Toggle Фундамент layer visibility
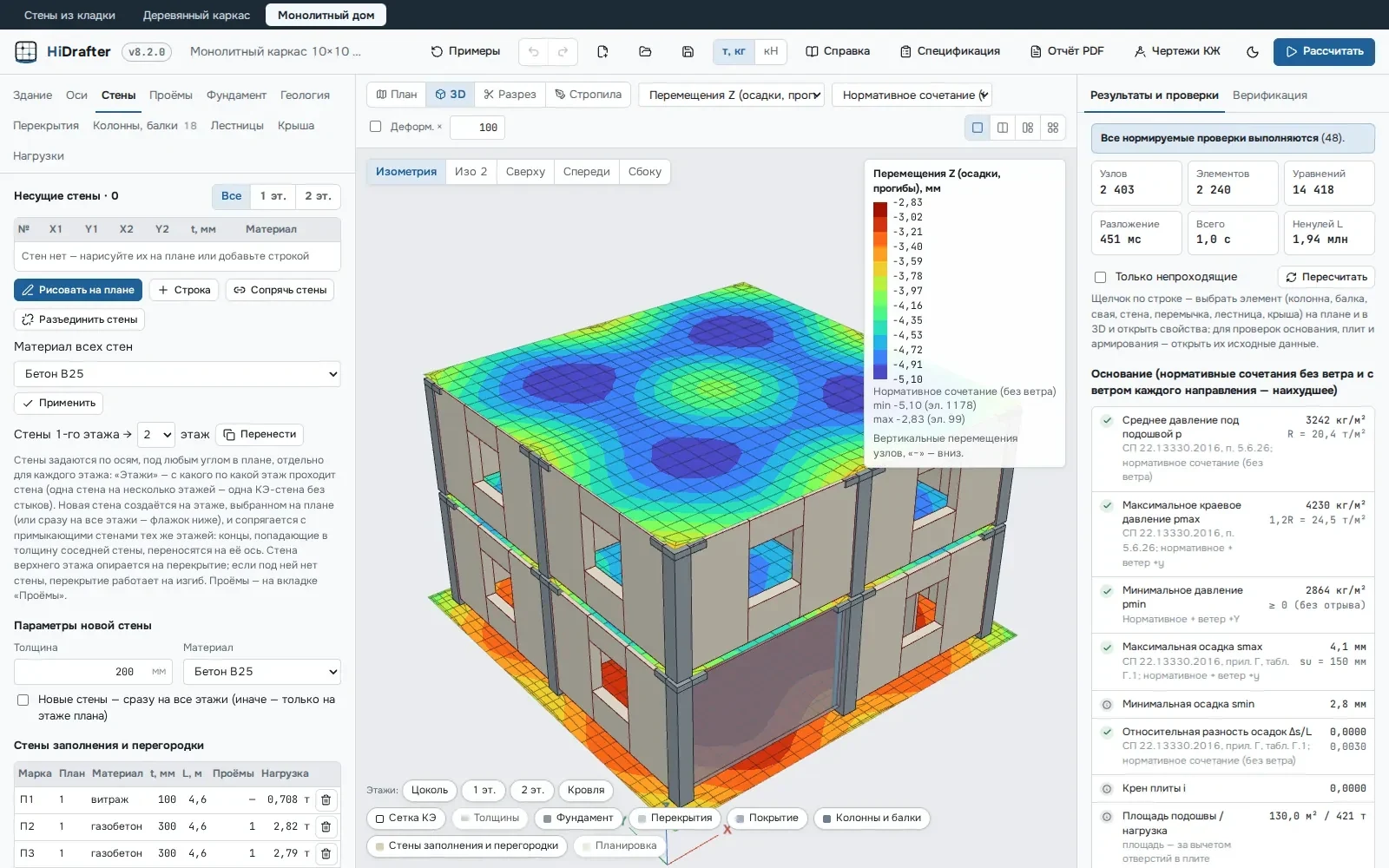The height and width of the screenshot is (868, 1389). click(x=578, y=819)
